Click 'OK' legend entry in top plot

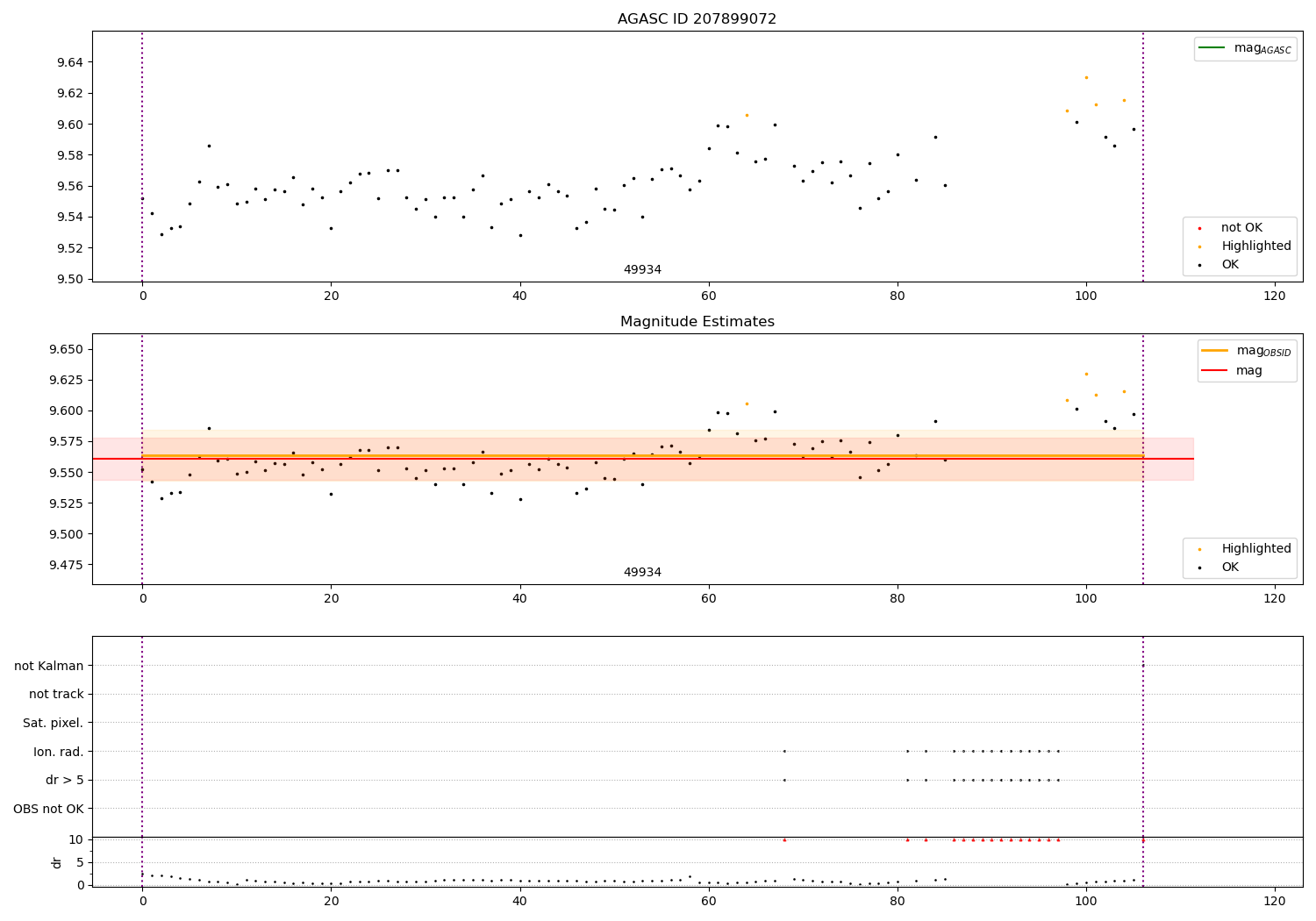[1230, 265]
